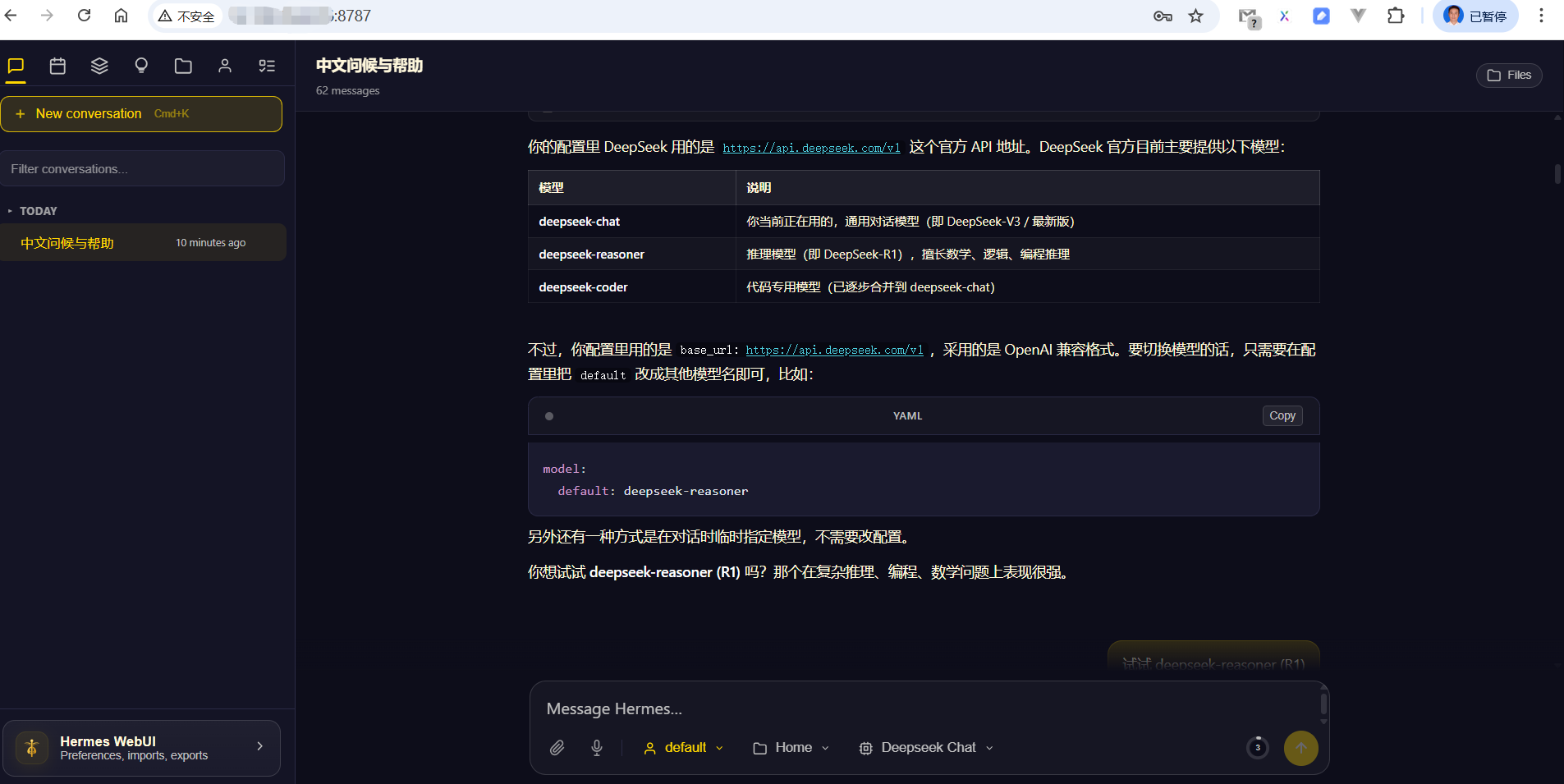The height and width of the screenshot is (784, 1564).
Task: Copy the YAML code block
Action: coord(1282,416)
